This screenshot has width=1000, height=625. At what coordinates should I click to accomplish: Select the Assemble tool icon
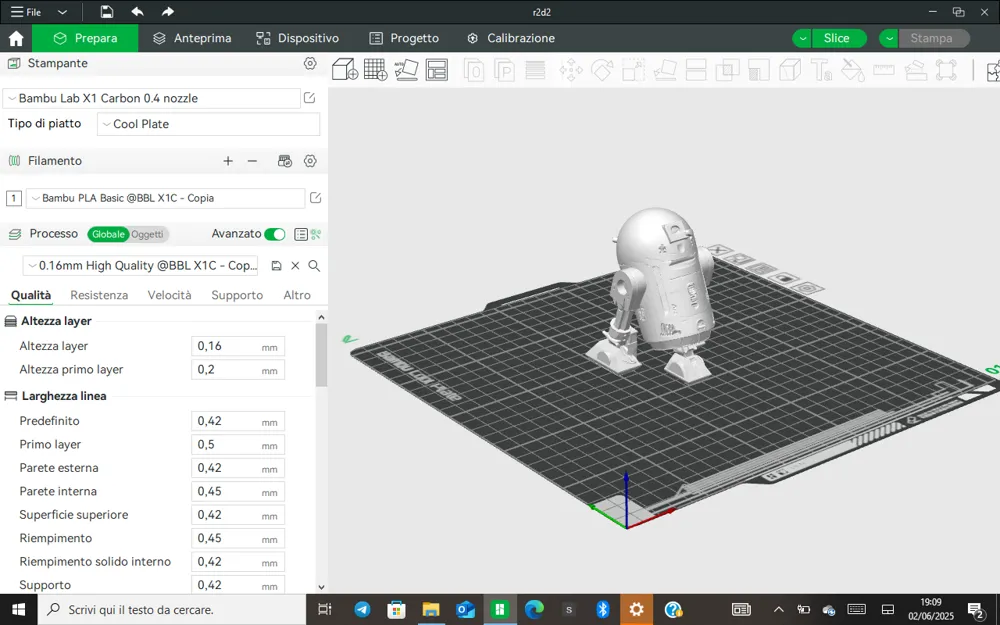tap(915, 70)
